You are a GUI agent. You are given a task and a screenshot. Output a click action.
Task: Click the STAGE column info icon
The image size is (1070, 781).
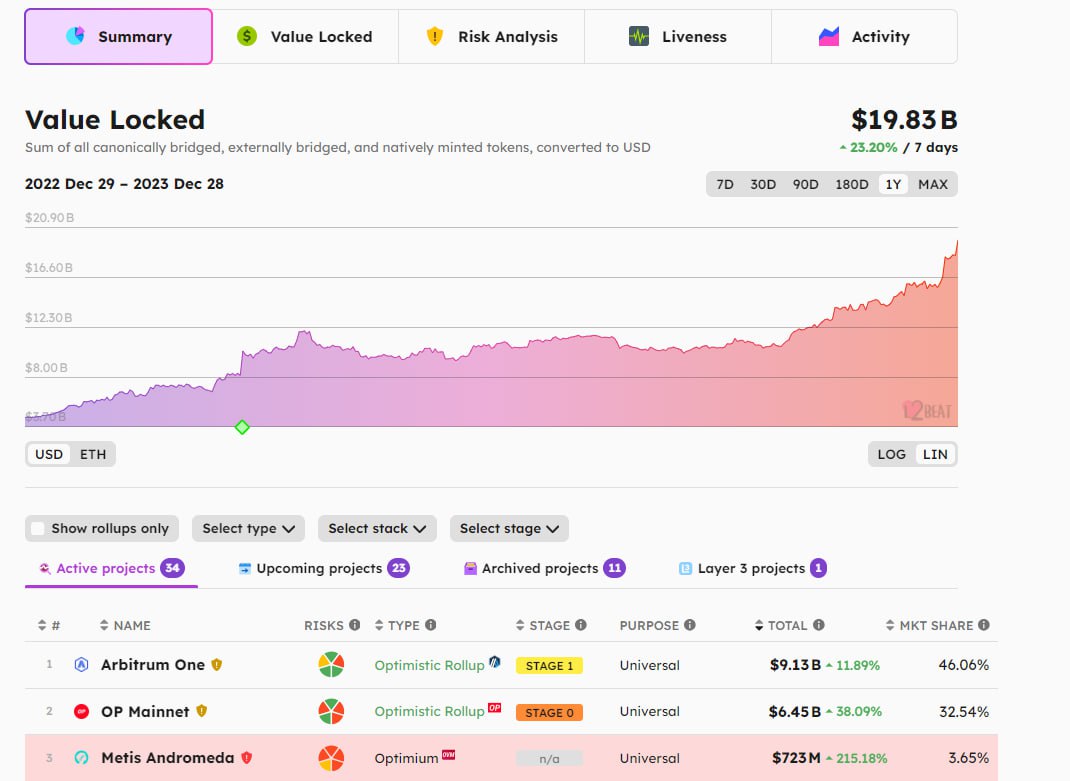tap(581, 625)
